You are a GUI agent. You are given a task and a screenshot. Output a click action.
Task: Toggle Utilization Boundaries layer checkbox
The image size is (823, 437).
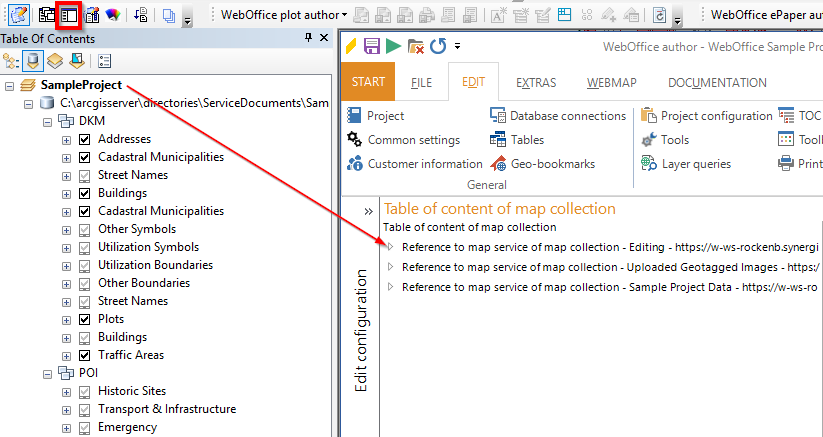(85, 265)
